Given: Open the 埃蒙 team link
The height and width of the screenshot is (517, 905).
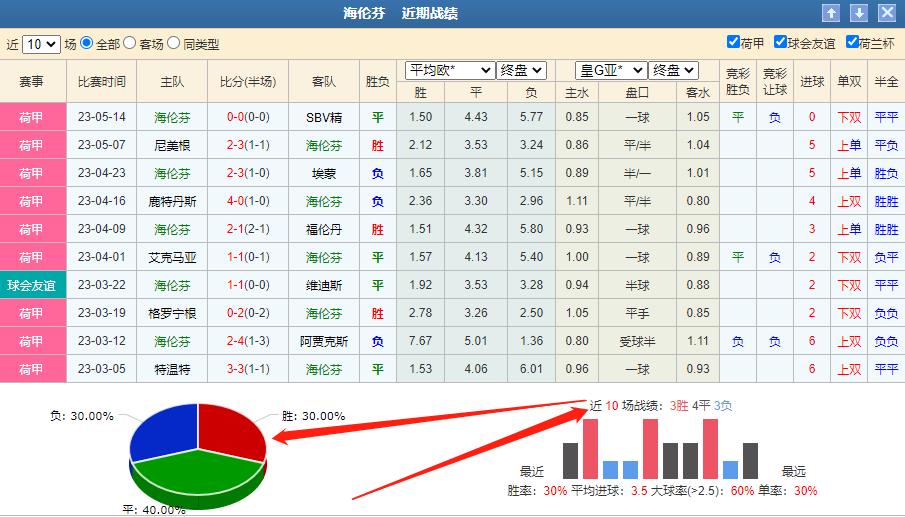Looking at the screenshot, I should click(324, 174).
